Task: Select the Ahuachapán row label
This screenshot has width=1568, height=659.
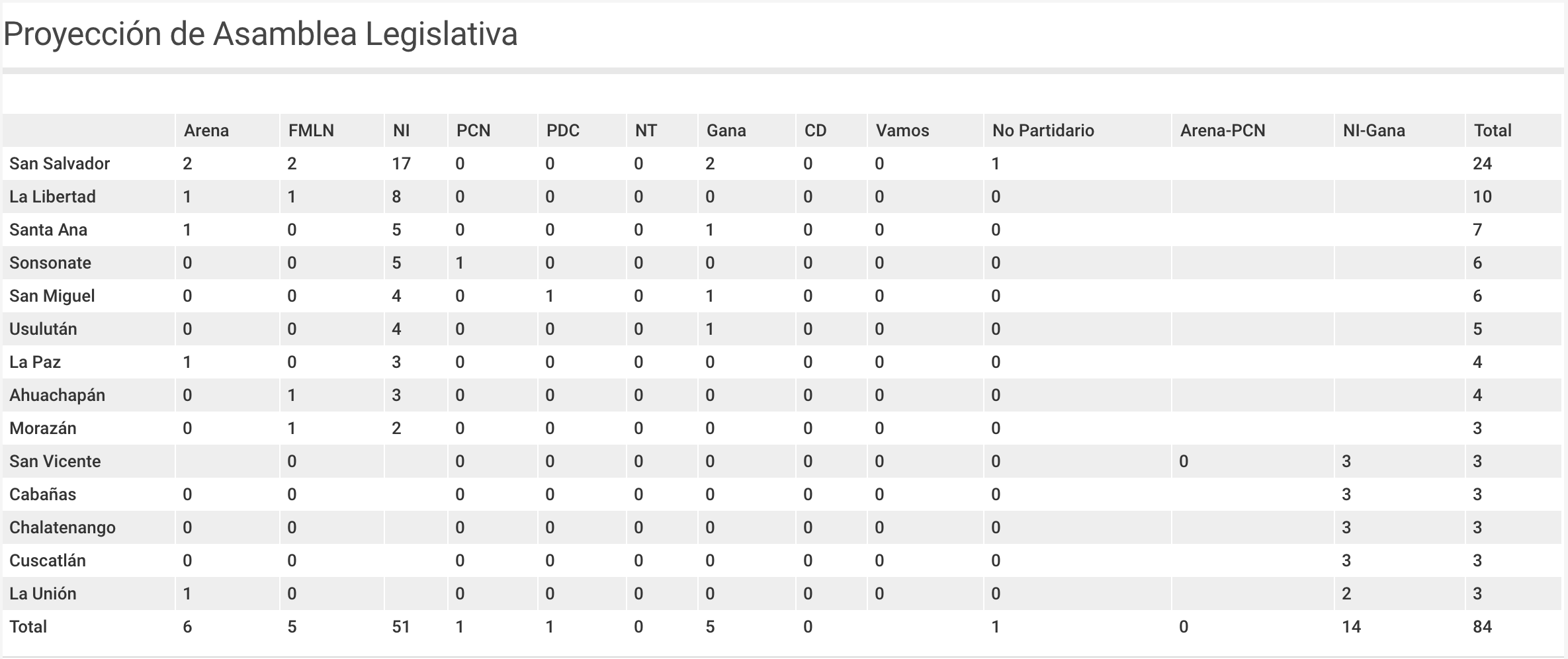Action: click(x=57, y=395)
